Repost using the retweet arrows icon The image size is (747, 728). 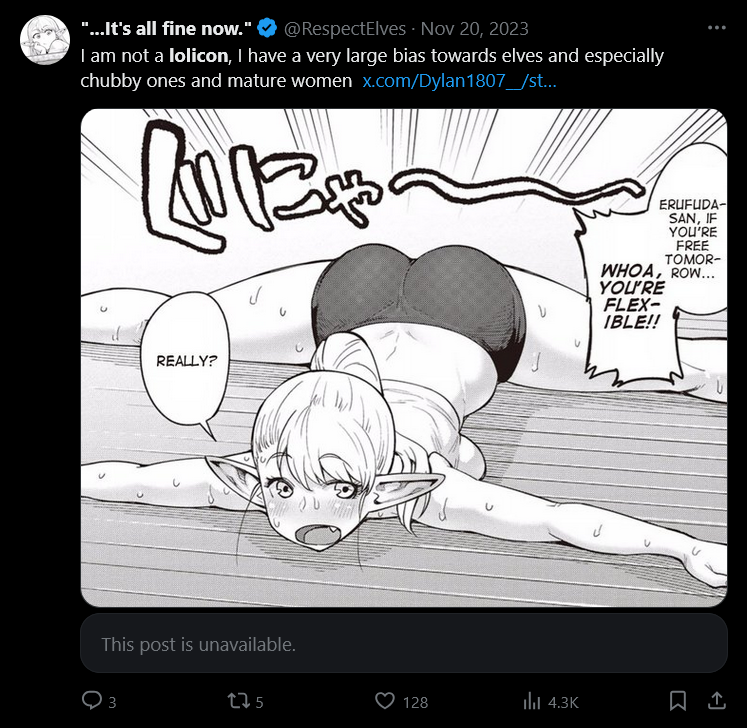point(238,701)
